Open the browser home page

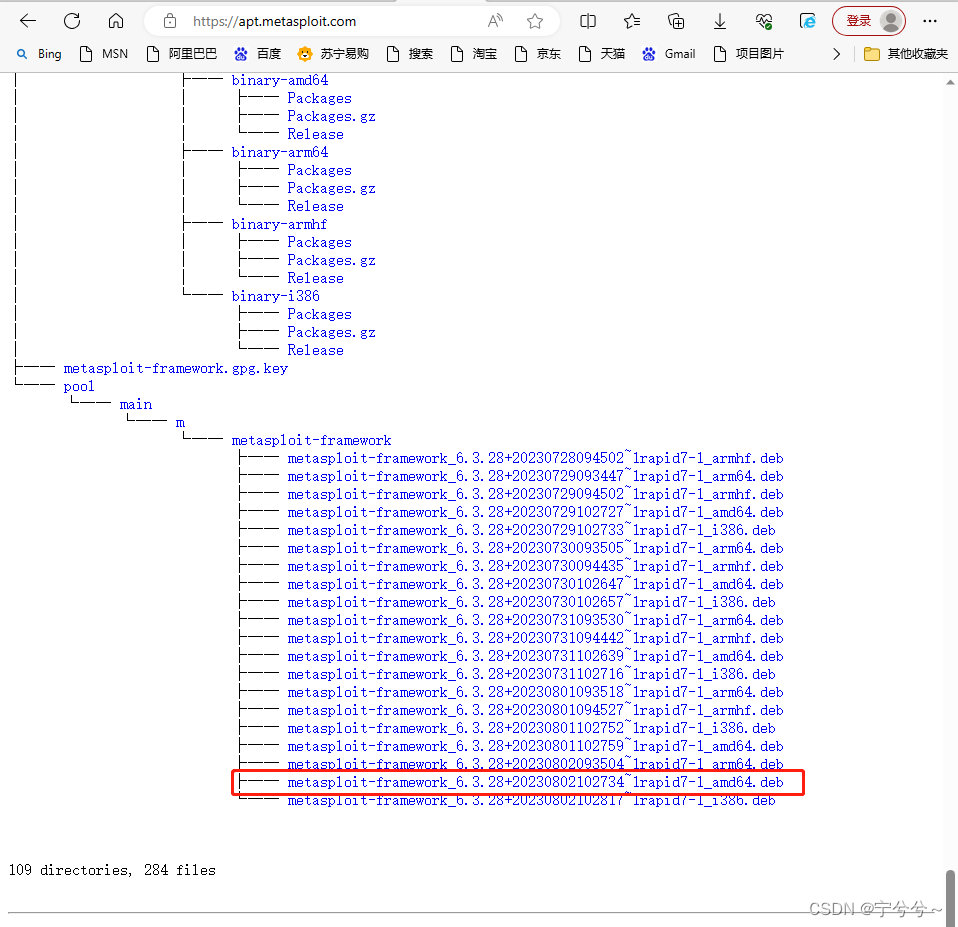115,21
